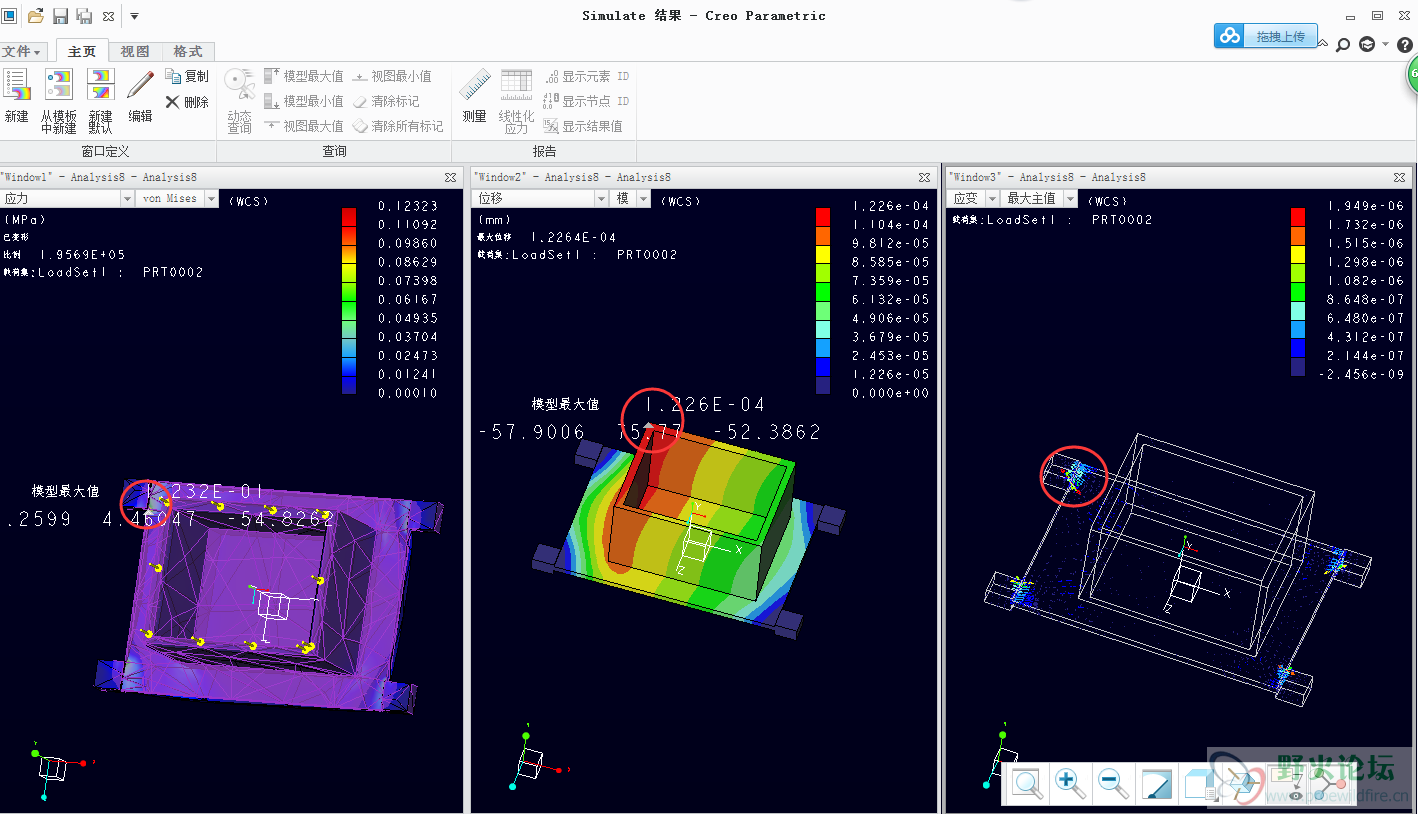
Task: Click the 复制 copy button
Action: (x=187, y=76)
